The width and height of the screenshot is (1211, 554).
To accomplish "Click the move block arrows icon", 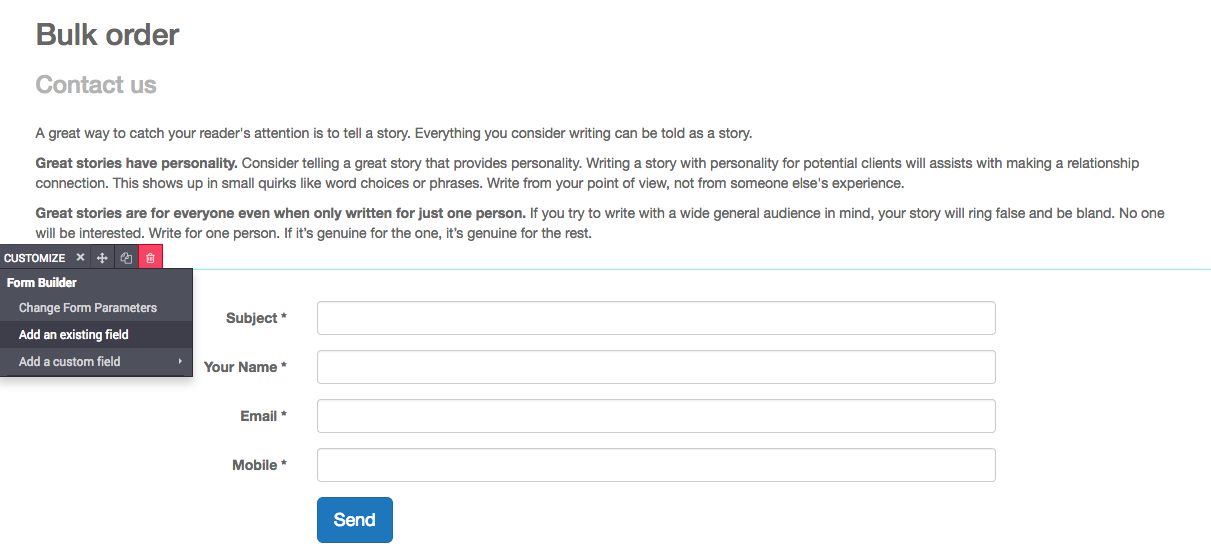I will coord(102,258).
